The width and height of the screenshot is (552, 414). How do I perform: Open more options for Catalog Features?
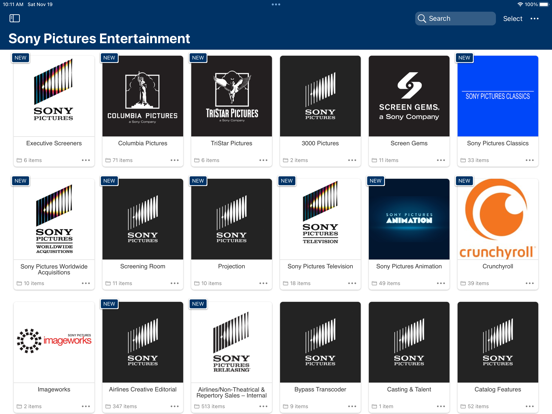click(x=530, y=406)
